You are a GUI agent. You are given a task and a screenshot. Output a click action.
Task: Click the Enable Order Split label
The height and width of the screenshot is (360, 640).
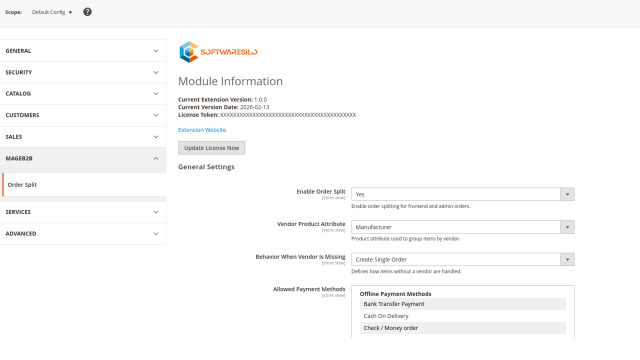click(x=321, y=191)
